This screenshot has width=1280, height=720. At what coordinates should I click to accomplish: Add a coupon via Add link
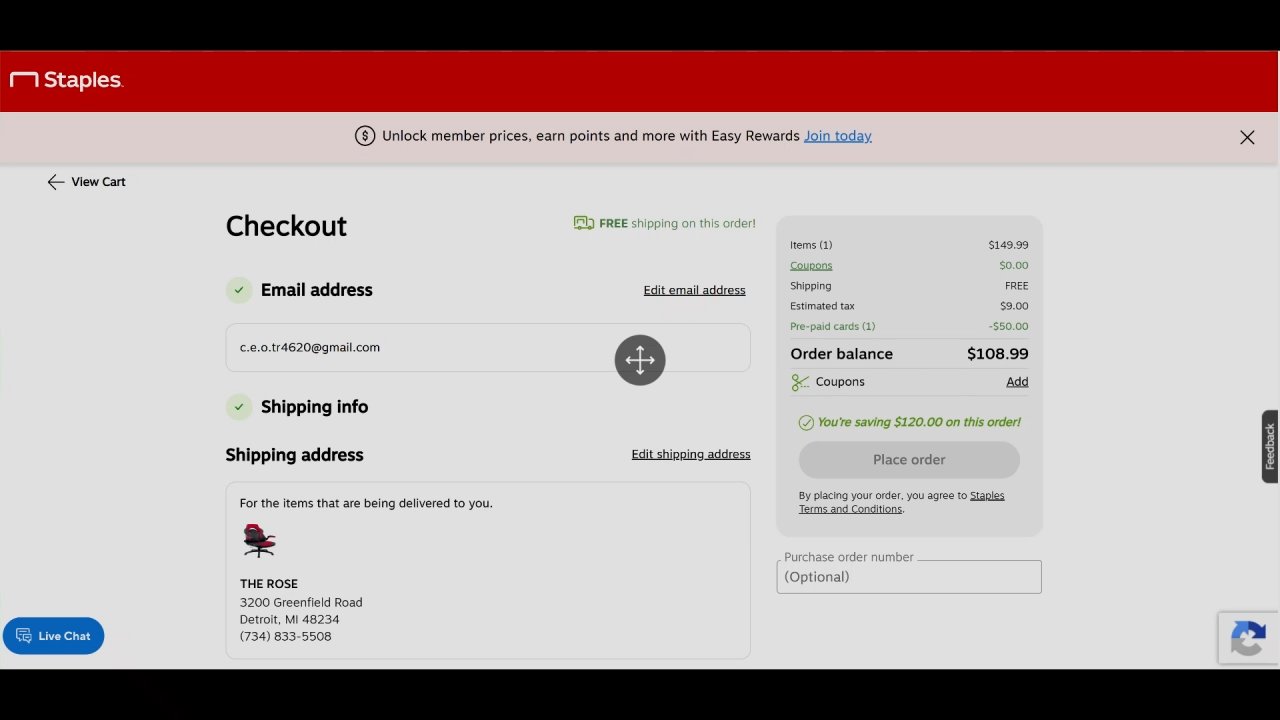tap(1017, 382)
